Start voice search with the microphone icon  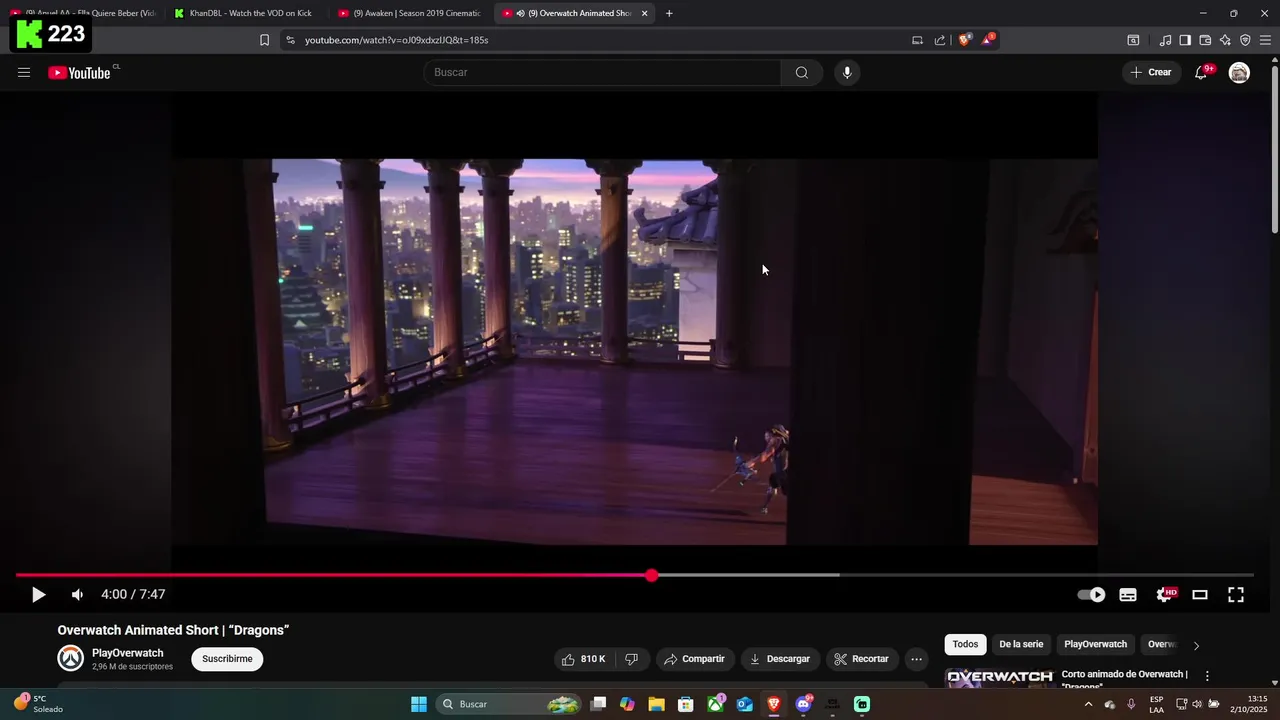tap(847, 72)
